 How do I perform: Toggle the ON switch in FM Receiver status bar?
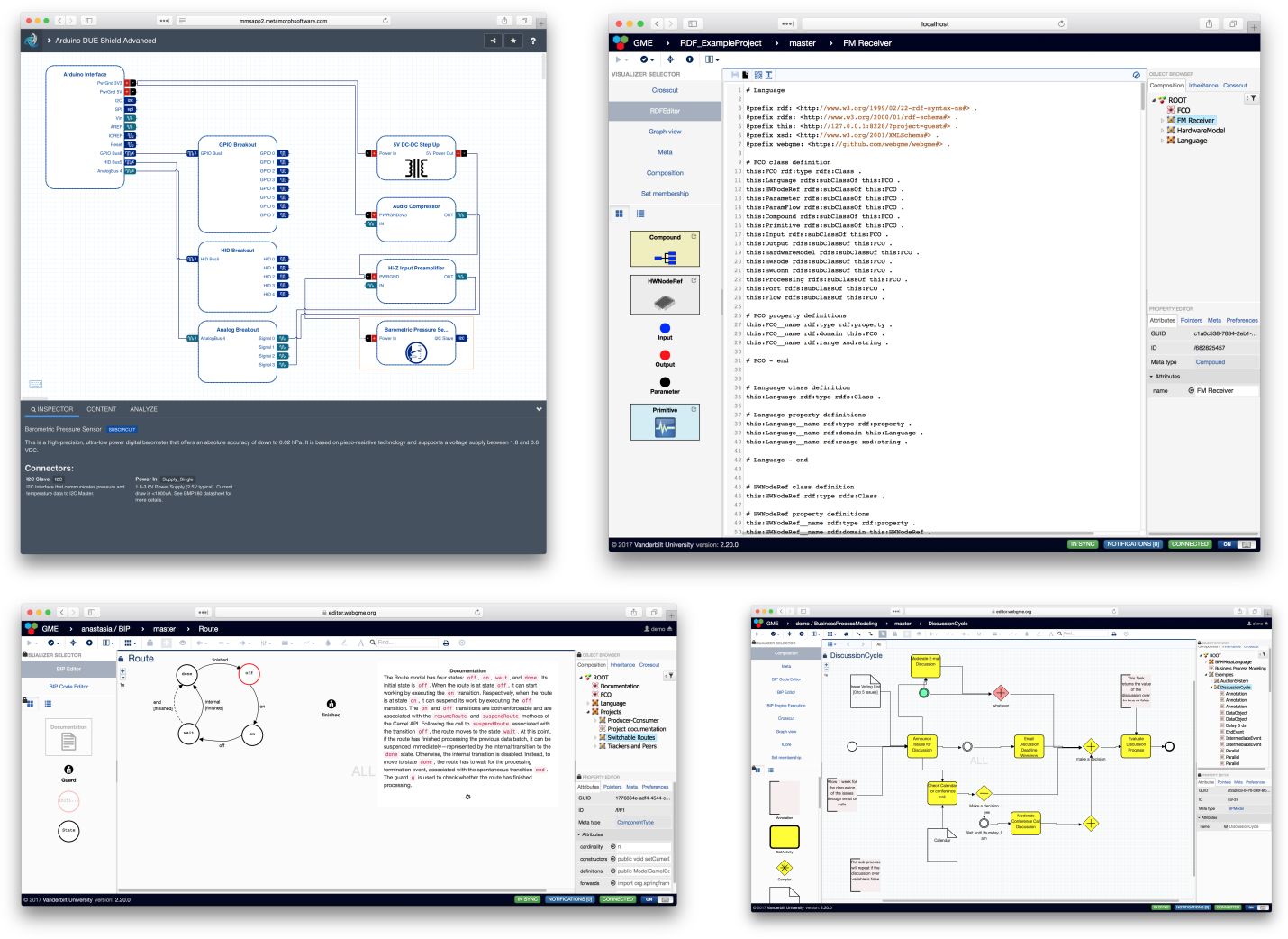click(x=1238, y=544)
